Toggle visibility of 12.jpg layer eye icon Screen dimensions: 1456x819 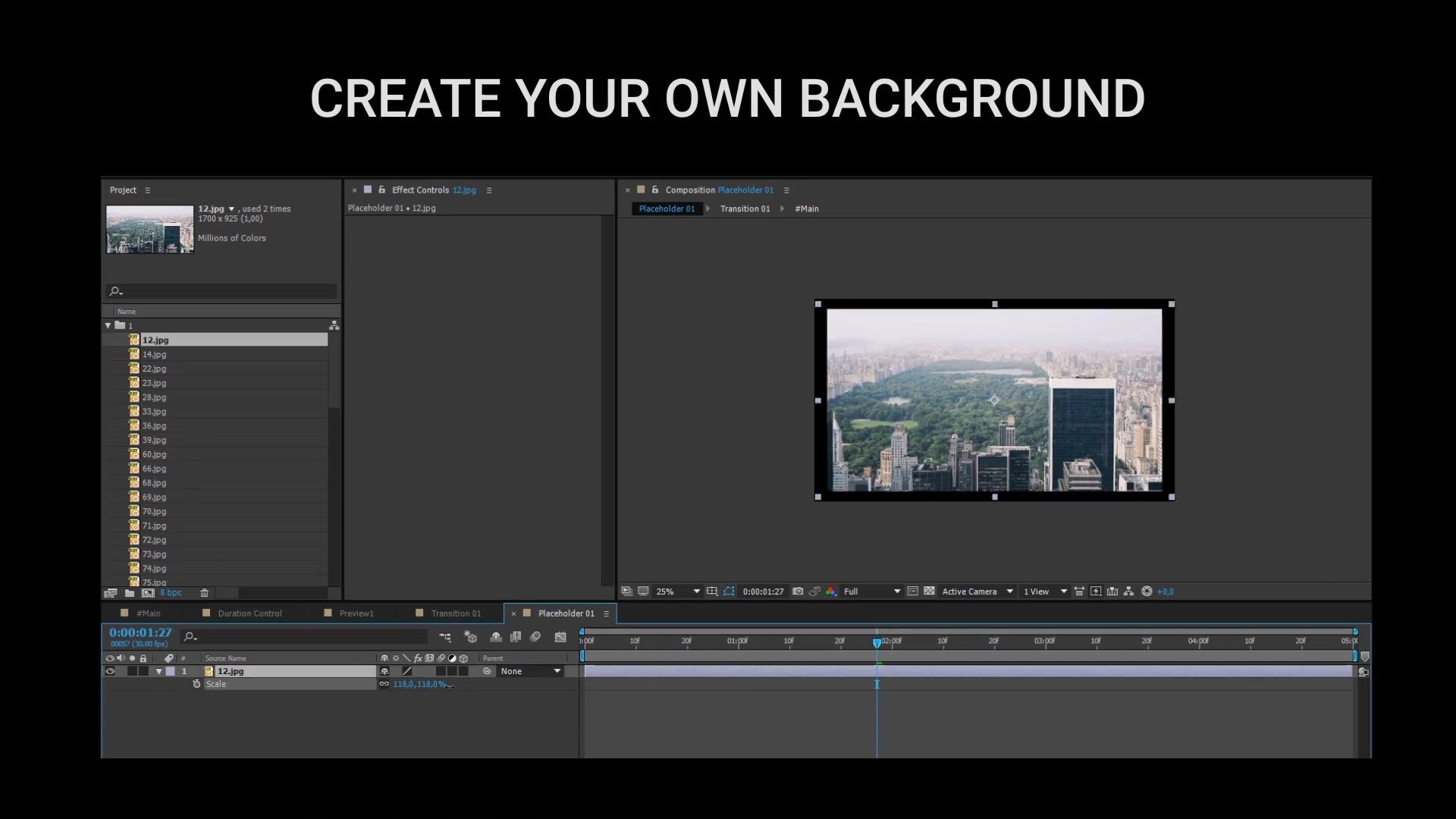109,671
